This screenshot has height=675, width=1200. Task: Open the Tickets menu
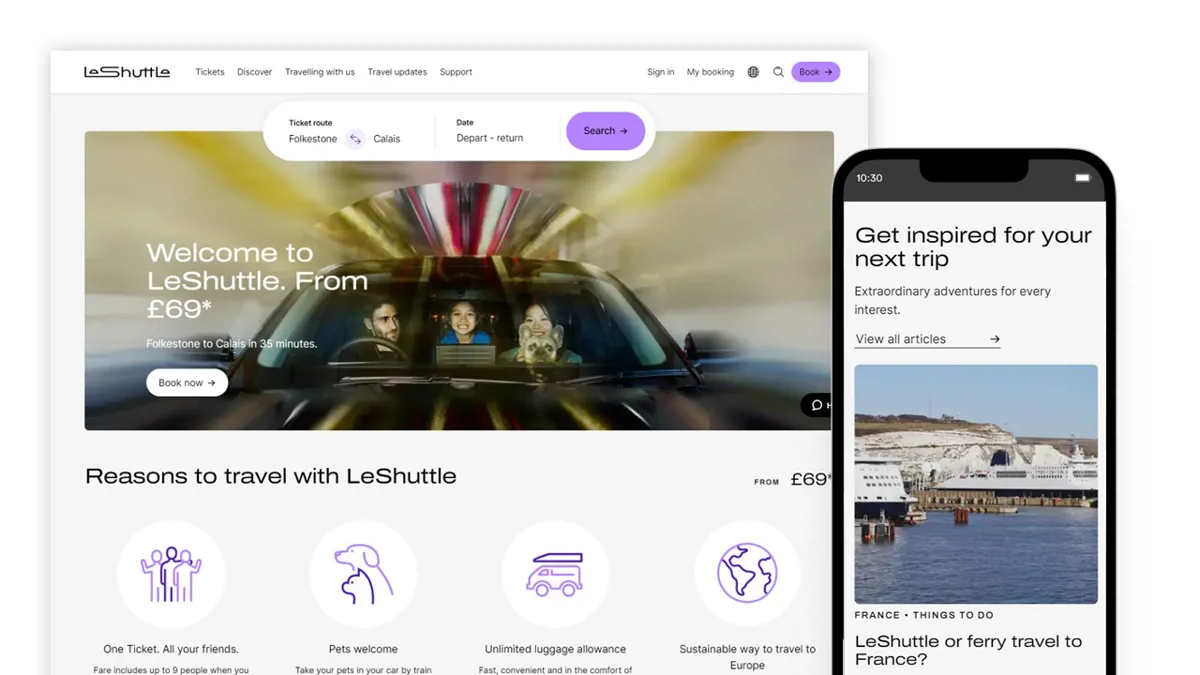coord(210,72)
